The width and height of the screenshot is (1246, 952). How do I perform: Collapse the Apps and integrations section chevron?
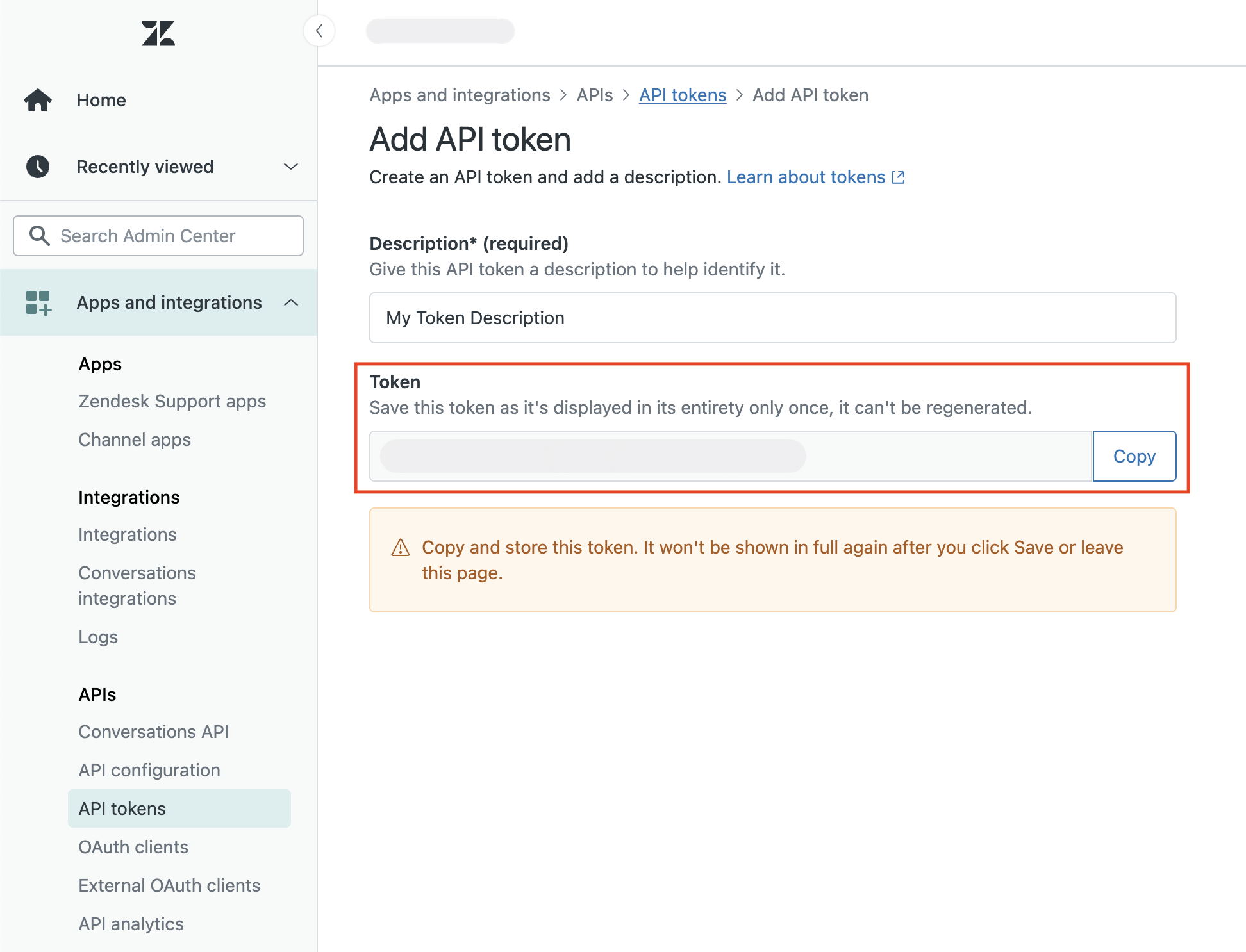tap(291, 302)
